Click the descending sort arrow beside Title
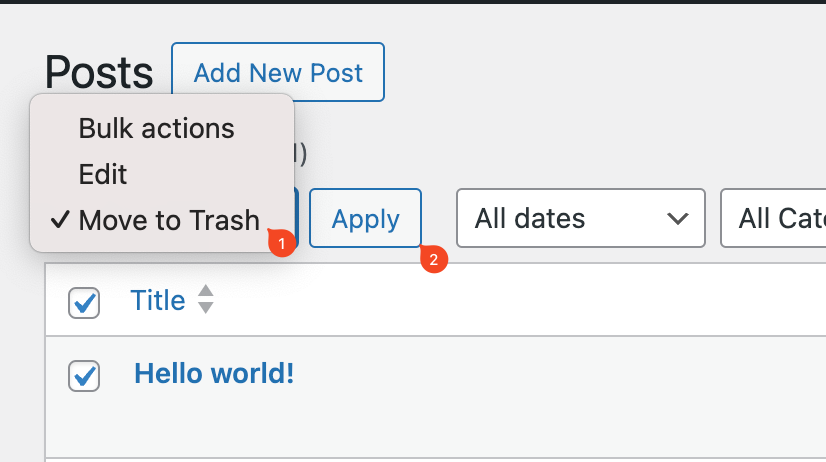This screenshot has height=462, width=826. 205,308
